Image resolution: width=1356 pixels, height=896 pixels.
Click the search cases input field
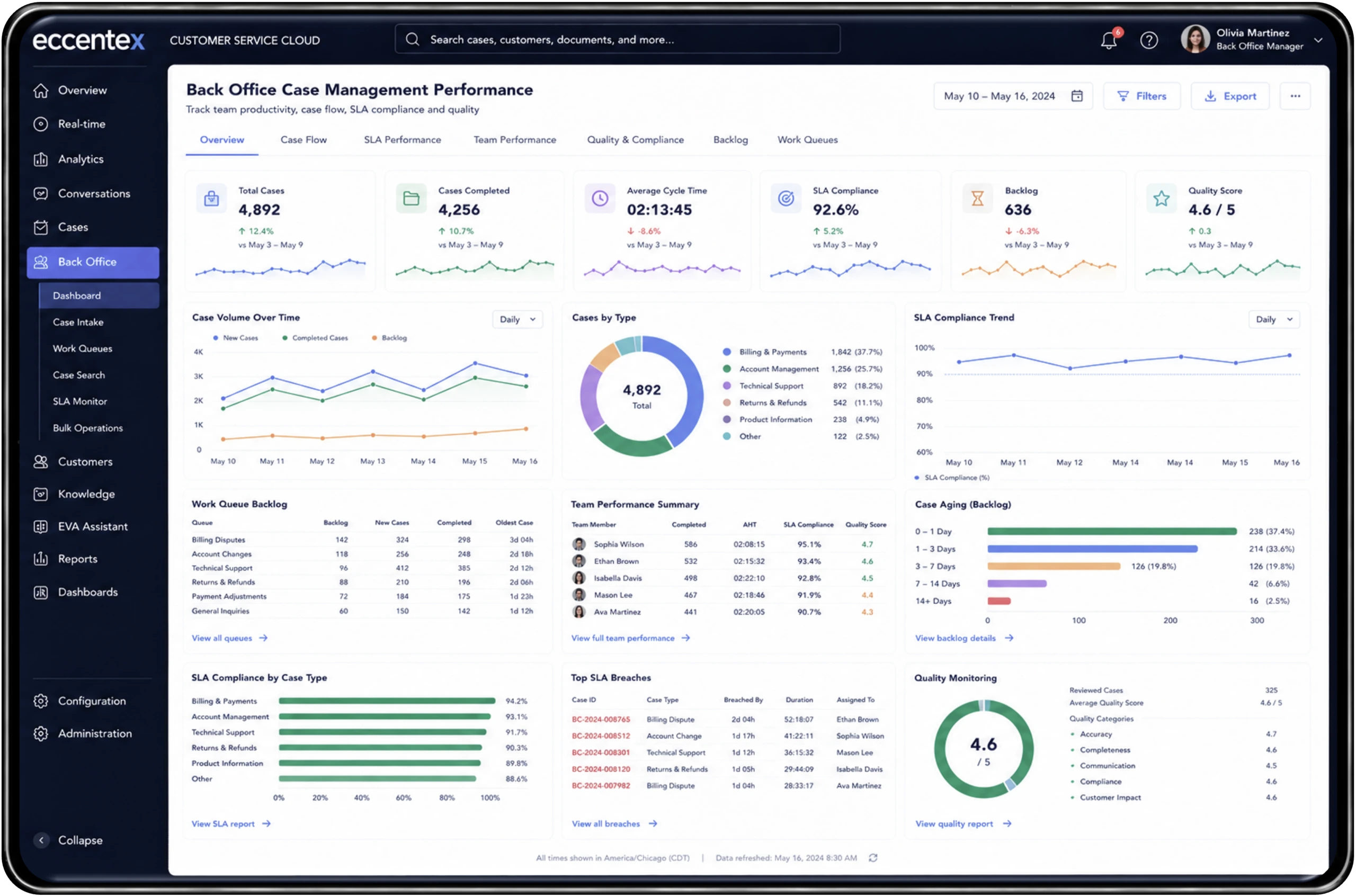click(617, 39)
